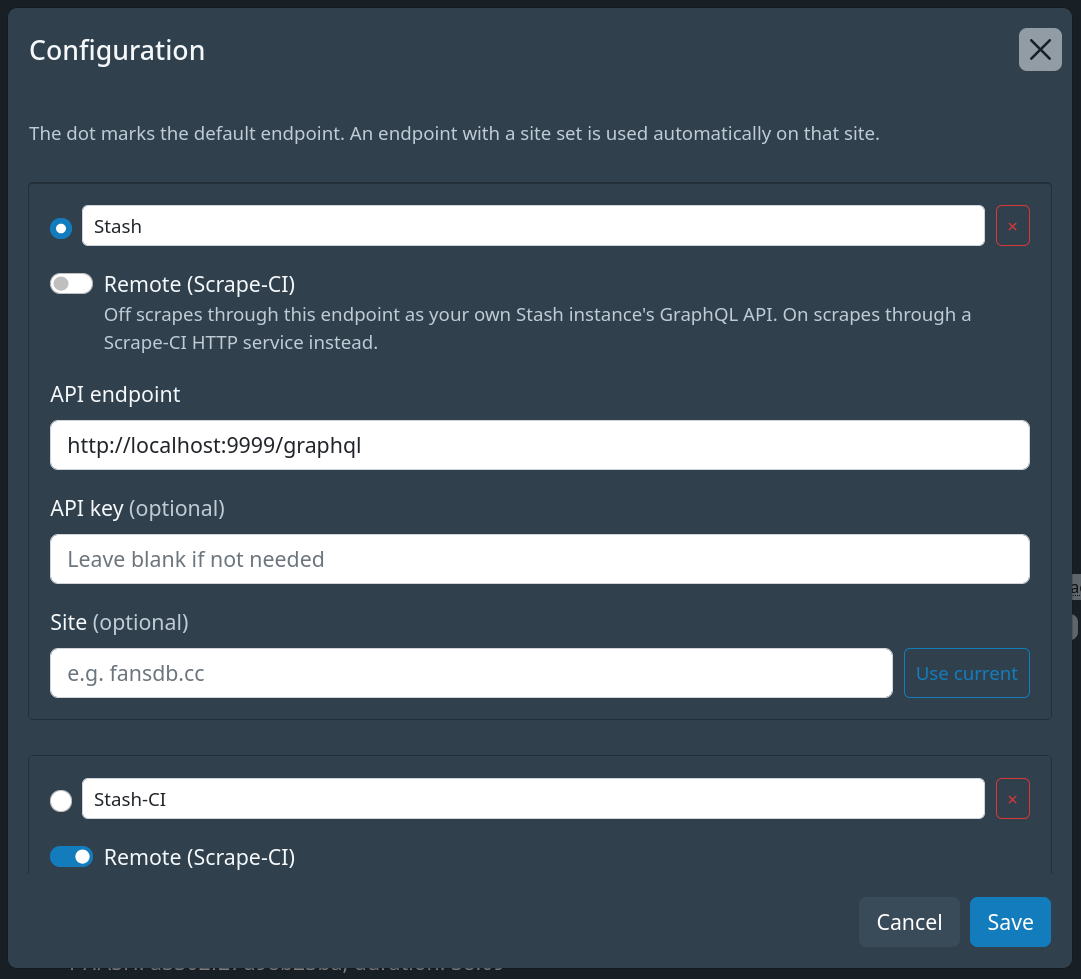Cancel the configuration changes
Viewport: 1081px width, 979px height.
point(909,922)
